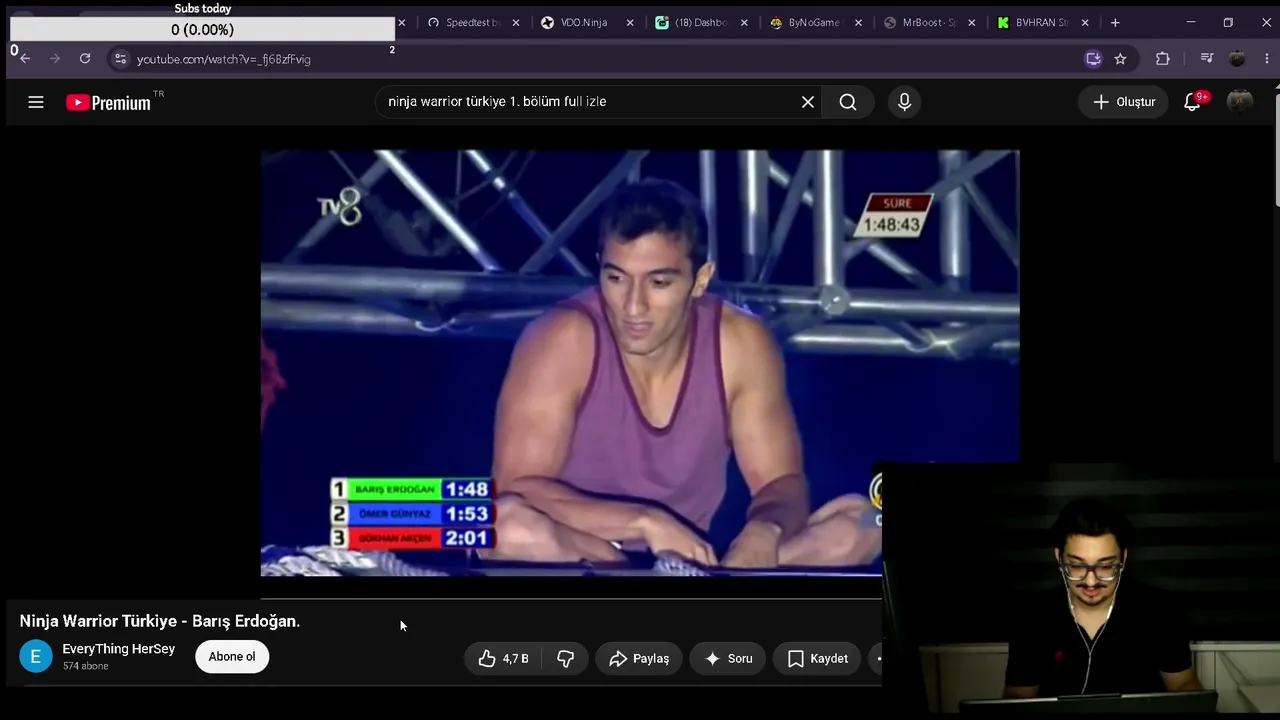
Task: Close the ByNoGame tab
Action: coord(858,23)
